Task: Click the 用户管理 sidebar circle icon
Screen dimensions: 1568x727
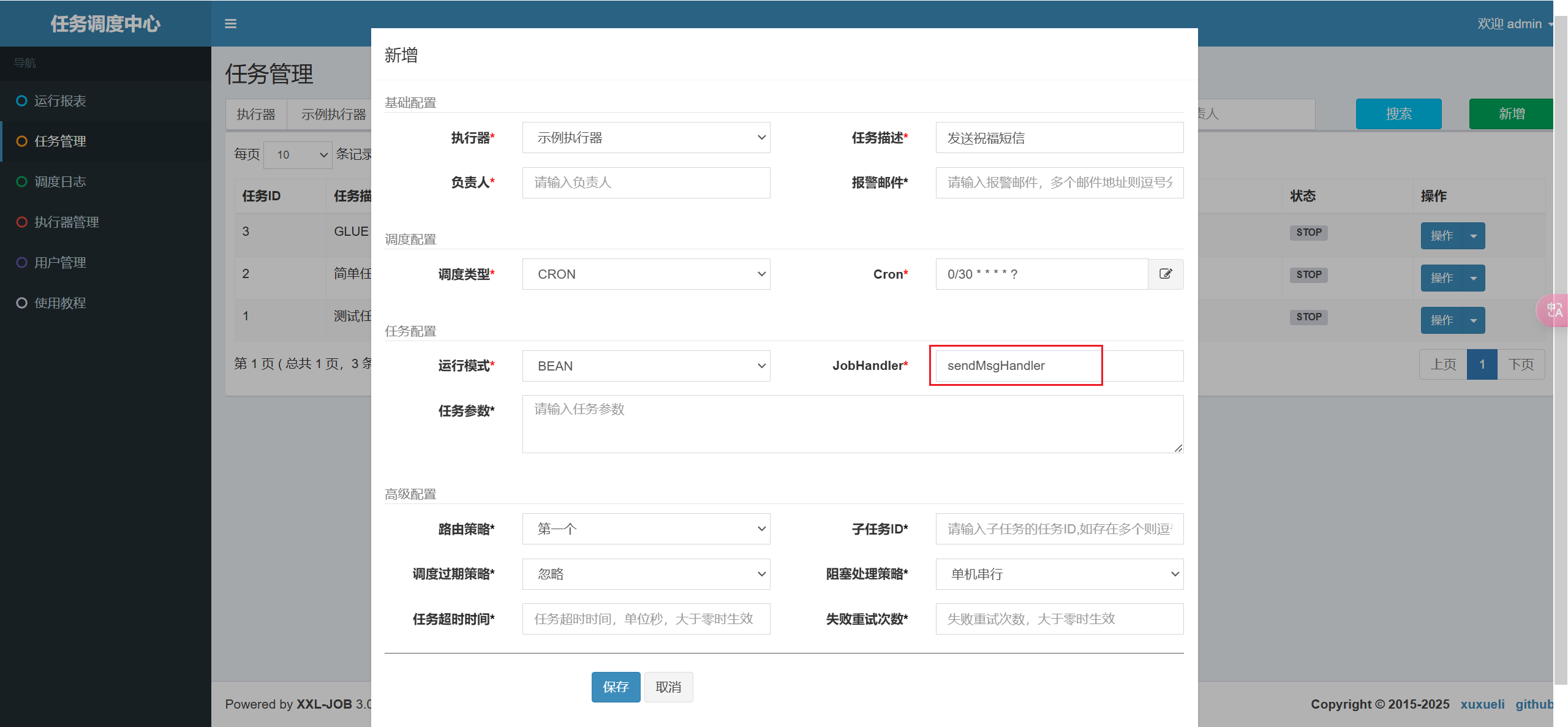Action: click(x=21, y=263)
